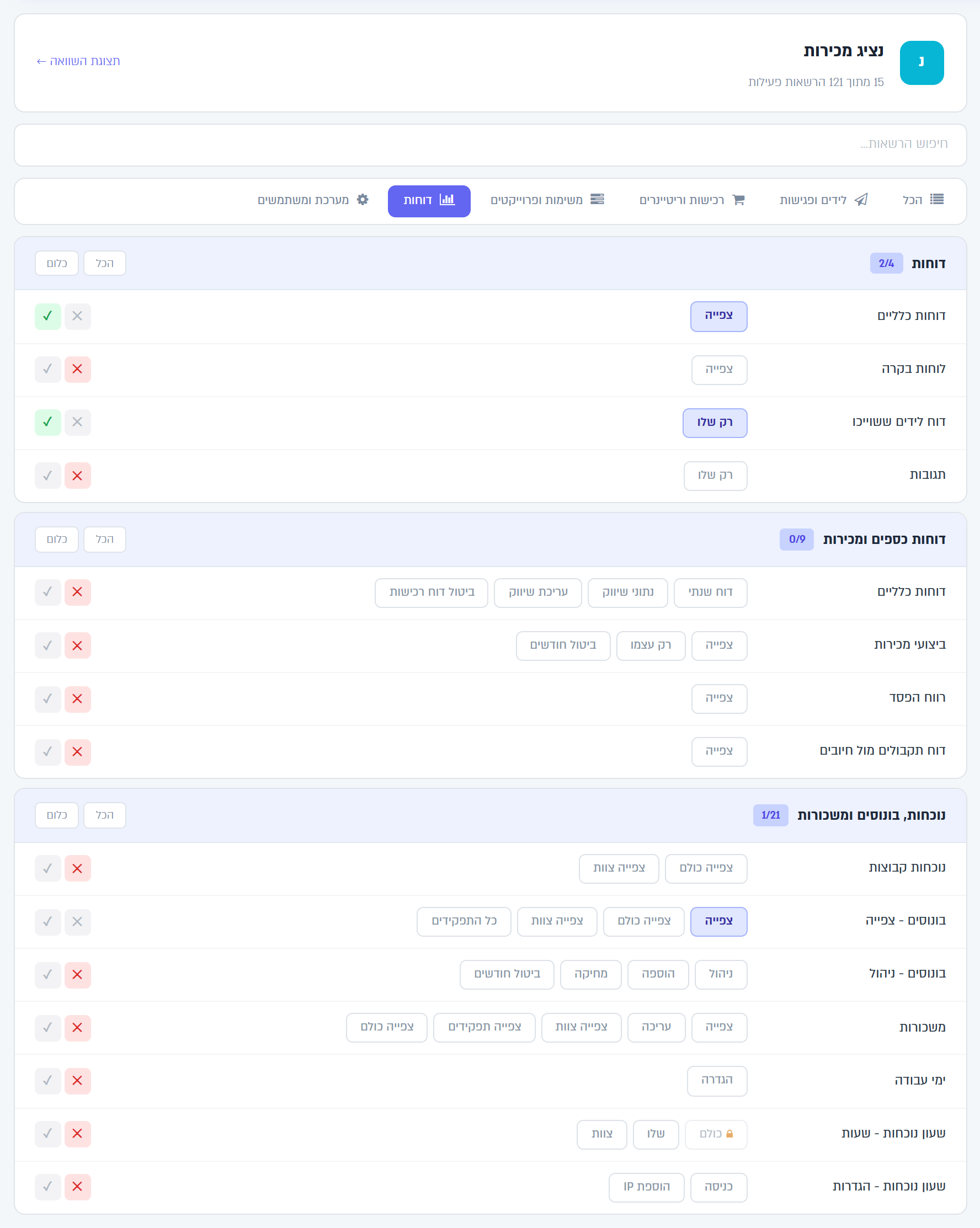Image resolution: width=980 pixels, height=1228 pixels.
Task: Deny ימי עבודה row with red X
Action: tap(77, 1081)
